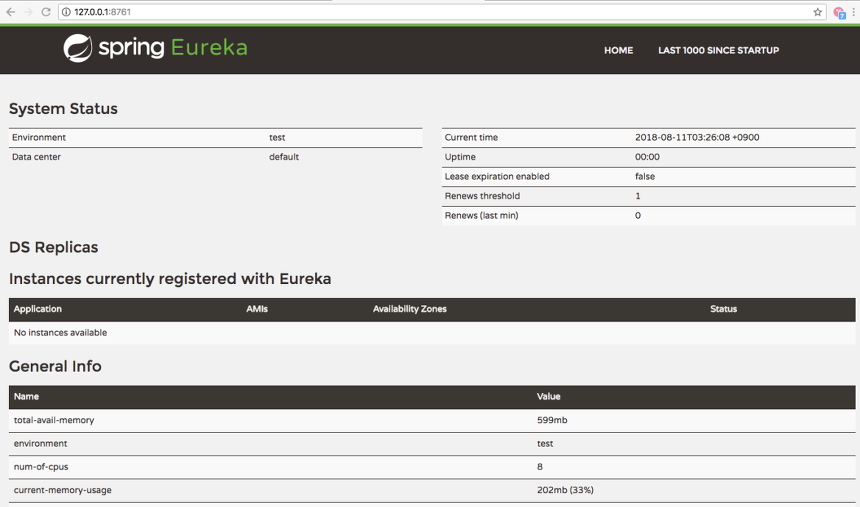Click the Lease expiration enabled label

pos(497,177)
